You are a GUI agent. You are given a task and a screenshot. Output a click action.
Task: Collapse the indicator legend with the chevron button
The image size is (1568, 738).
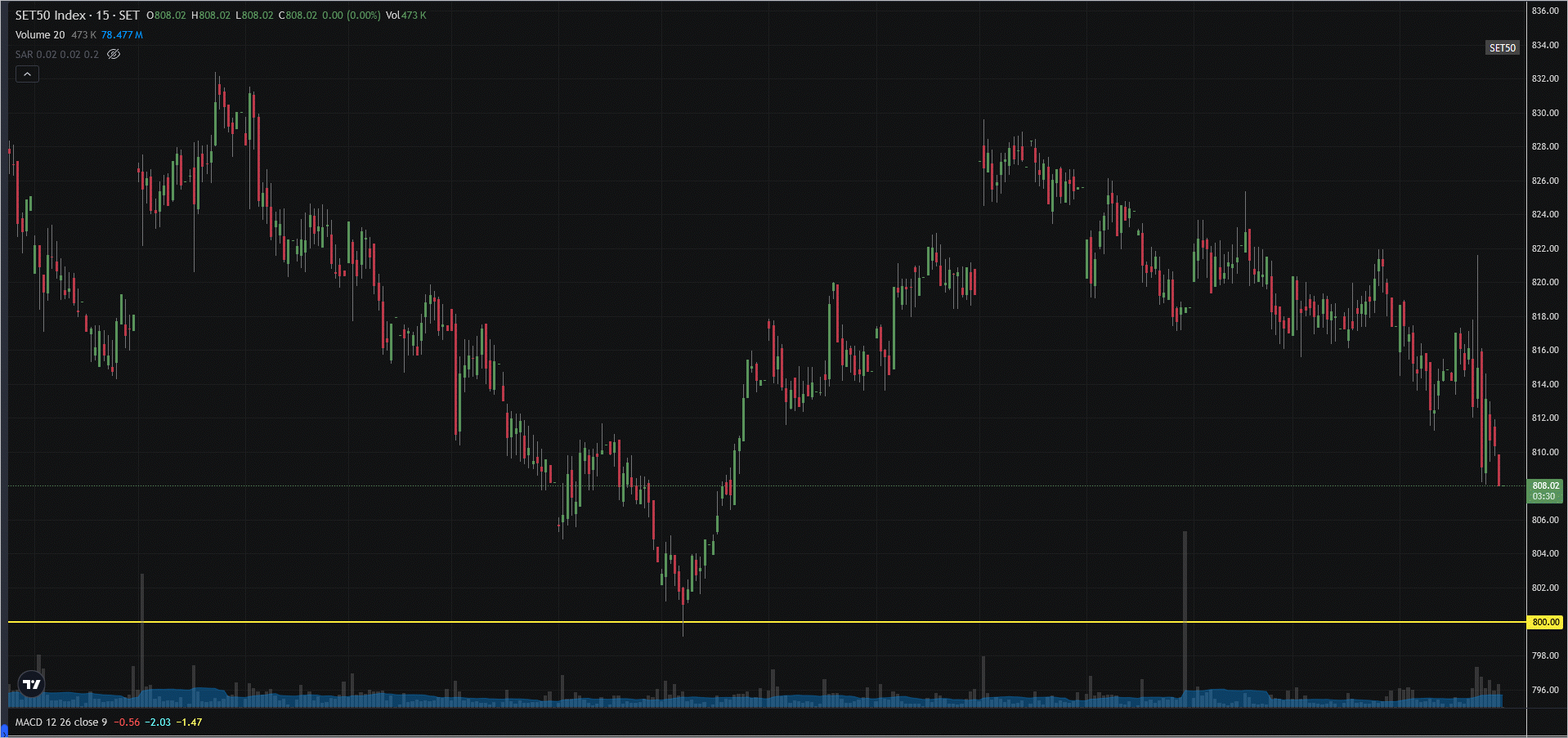[x=27, y=74]
